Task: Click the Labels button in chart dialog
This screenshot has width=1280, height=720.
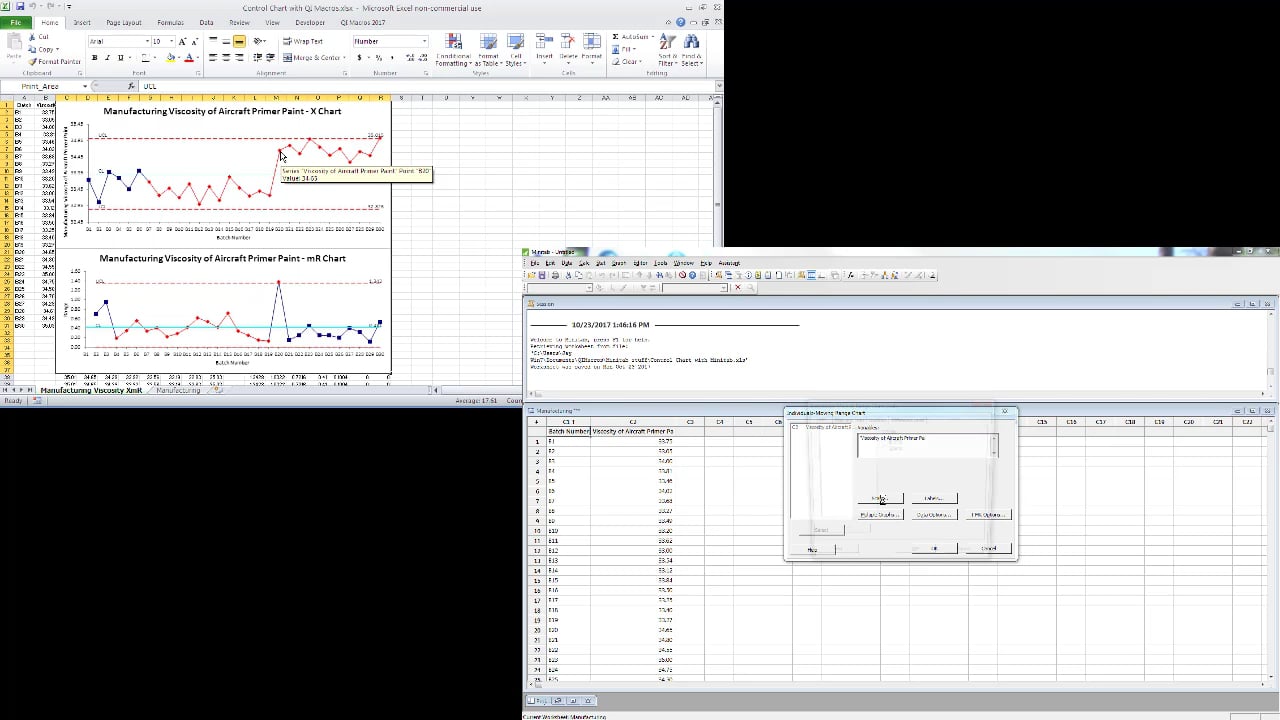Action: 934,498
